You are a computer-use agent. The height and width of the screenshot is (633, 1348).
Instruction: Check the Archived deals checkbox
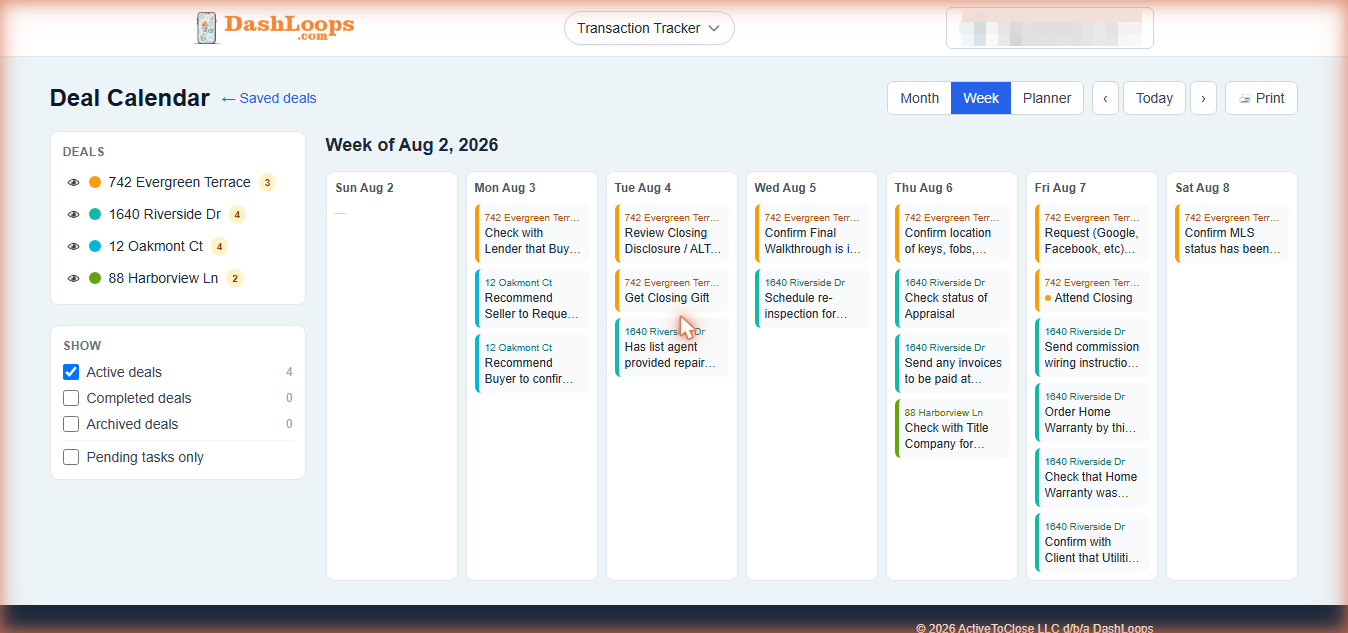[71, 424]
